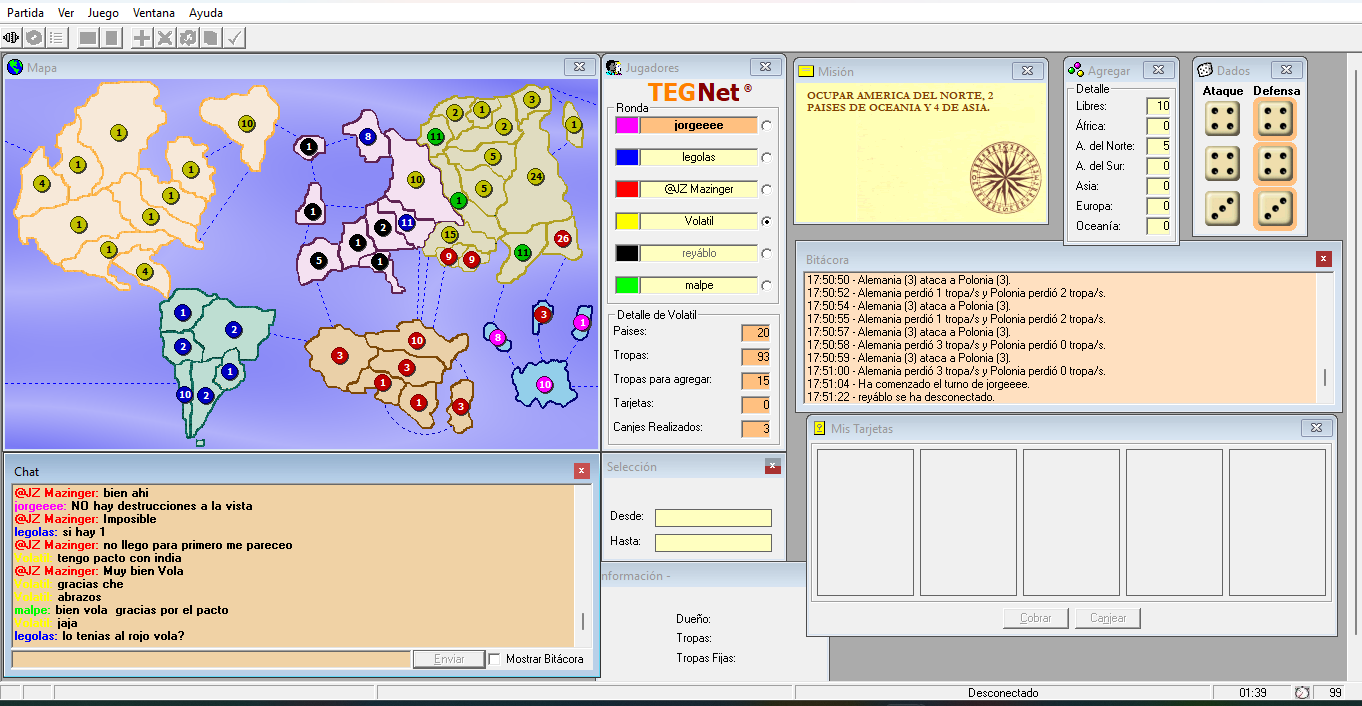
Task: Open the Juego menu
Action: coord(103,13)
